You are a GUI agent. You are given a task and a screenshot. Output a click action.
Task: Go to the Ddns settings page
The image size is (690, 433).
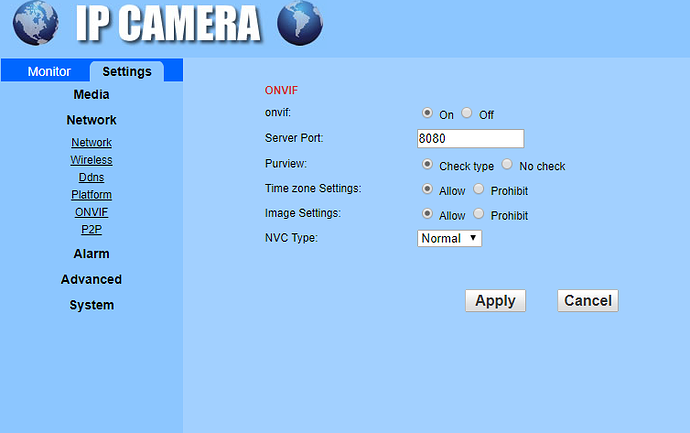point(91,177)
